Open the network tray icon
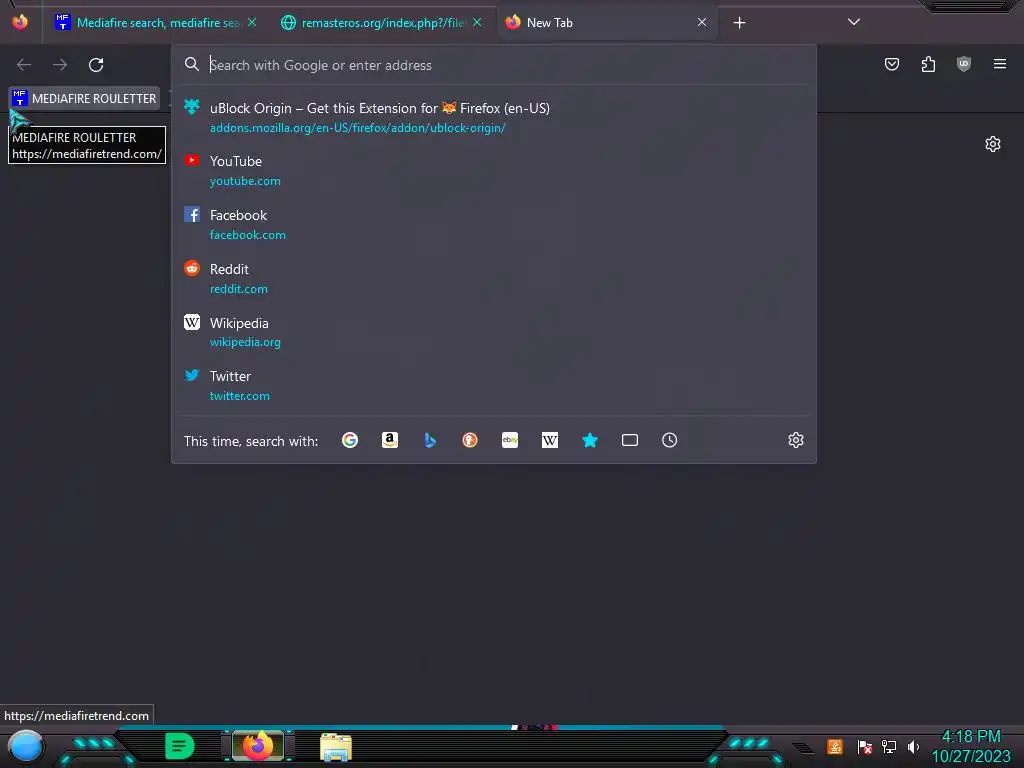 pyautogui.click(x=889, y=746)
